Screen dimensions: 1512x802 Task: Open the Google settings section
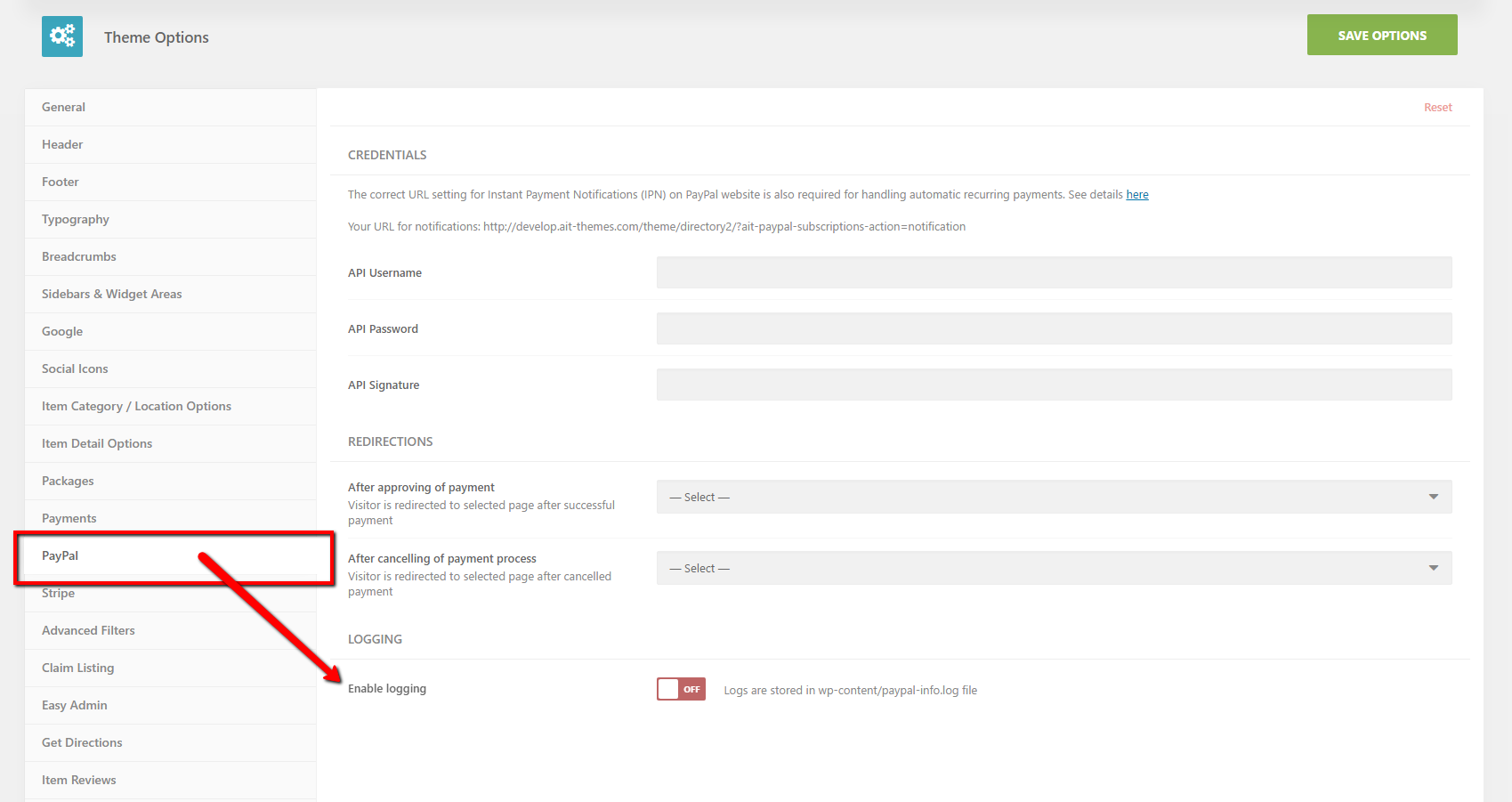tap(170, 331)
